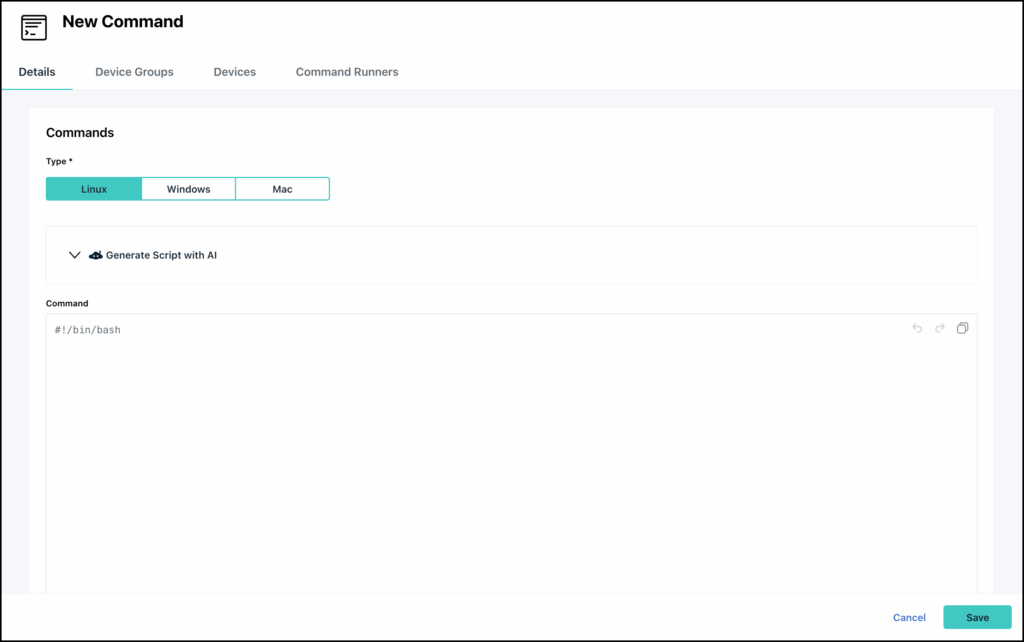Click the terminal script icon next to New Command
1024x642 pixels.
click(33, 27)
